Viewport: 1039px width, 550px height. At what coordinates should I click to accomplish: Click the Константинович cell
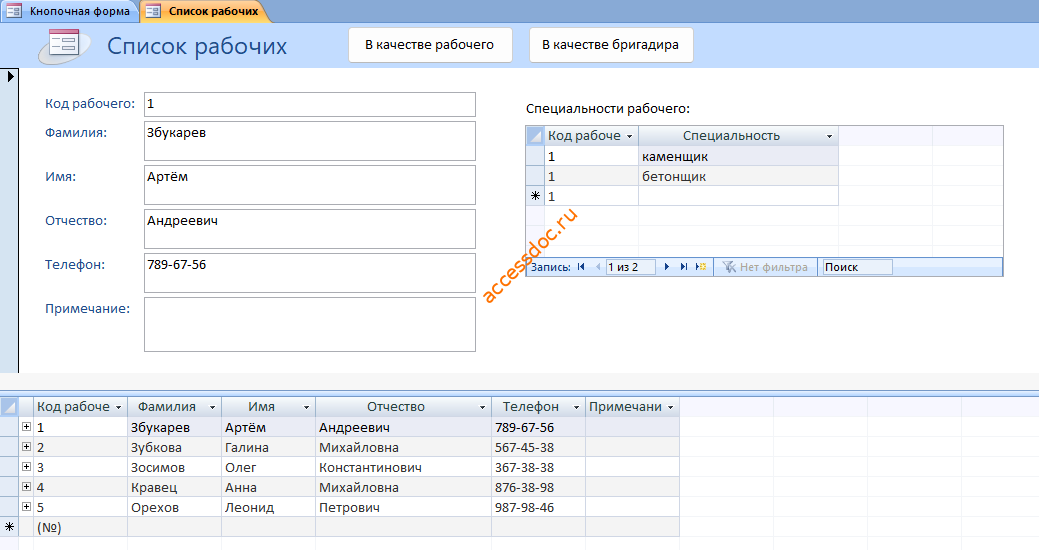click(x=404, y=467)
